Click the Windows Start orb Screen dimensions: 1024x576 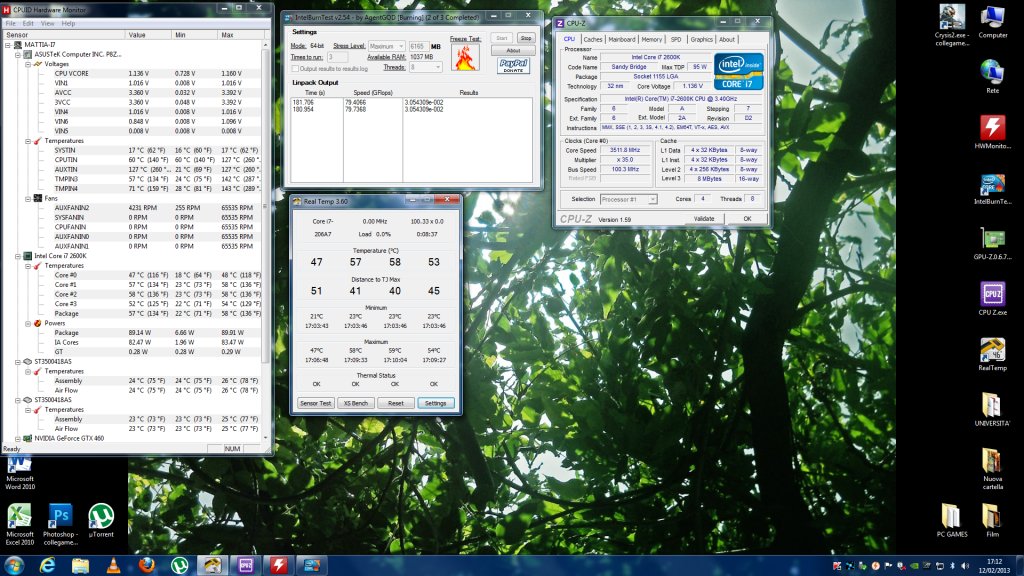point(14,565)
